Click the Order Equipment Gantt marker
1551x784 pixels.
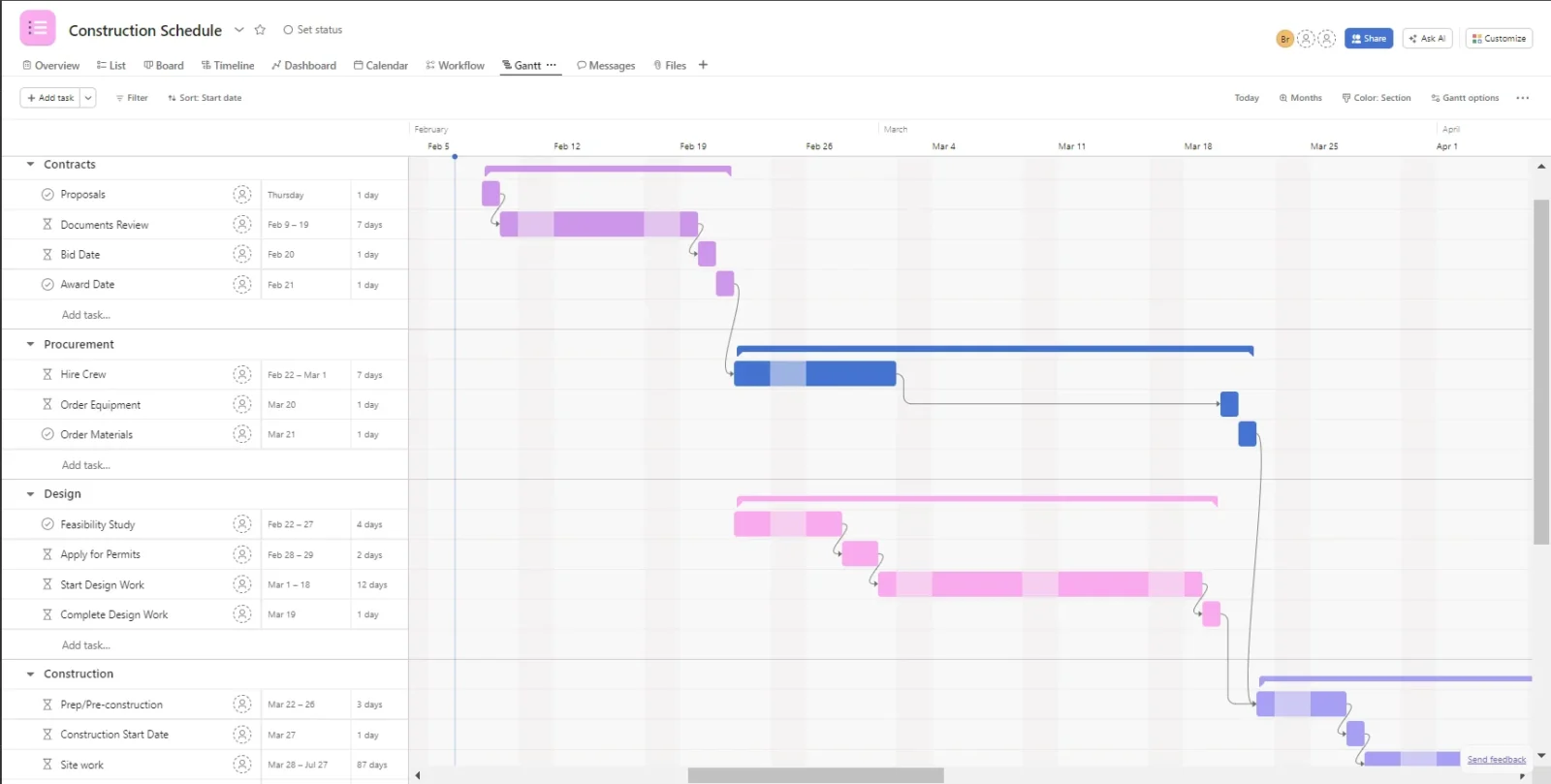(1229, 404)
